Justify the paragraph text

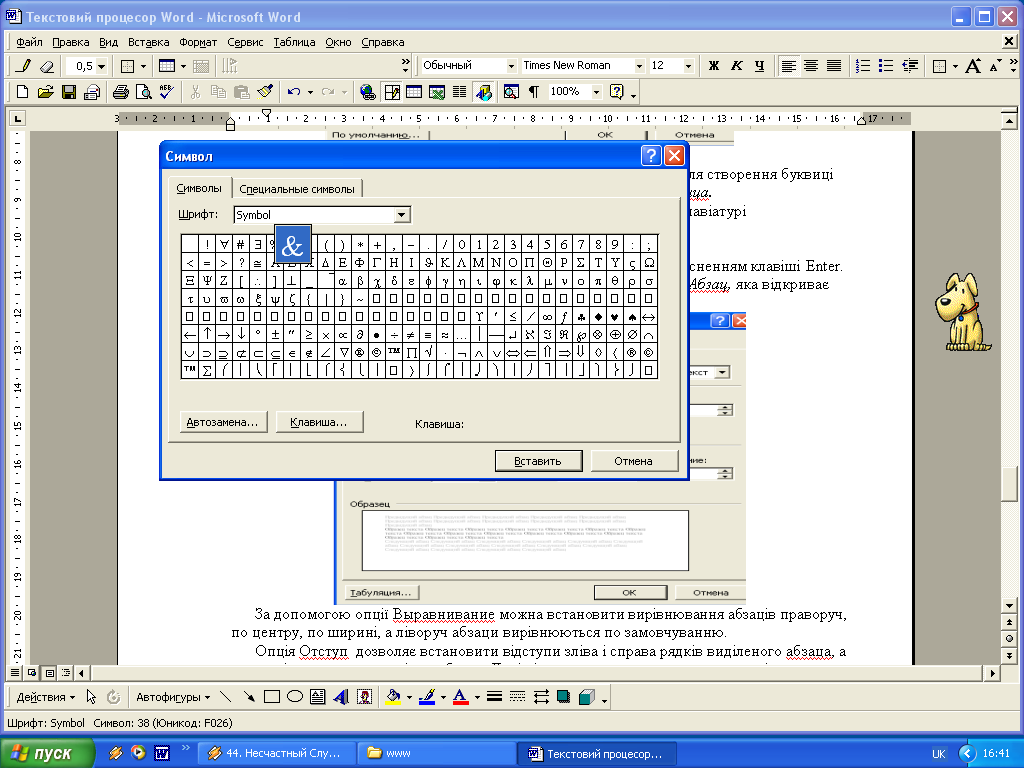[x=834, y=66]
